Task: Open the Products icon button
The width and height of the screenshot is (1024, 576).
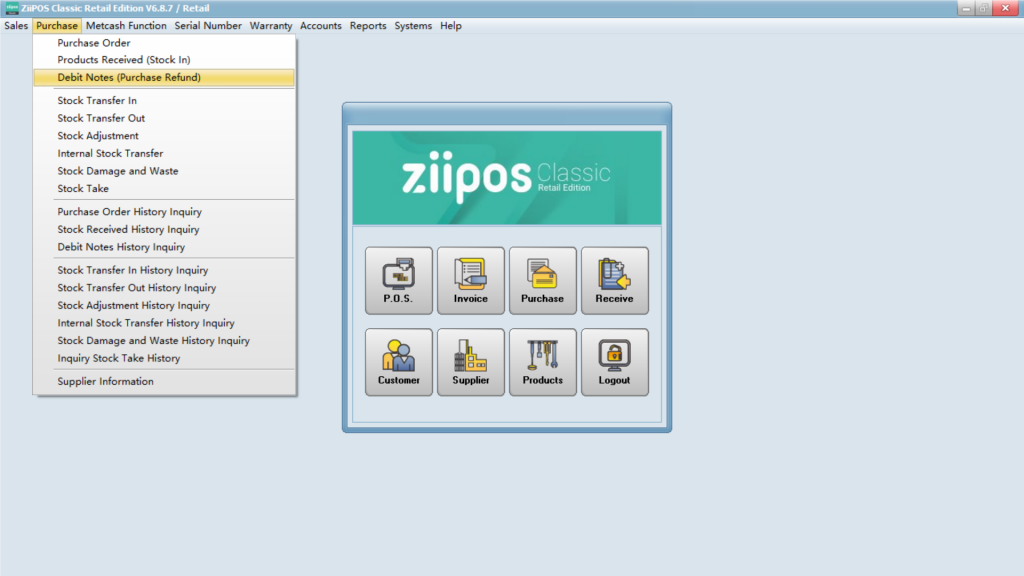Action: (x=543, y=362)
